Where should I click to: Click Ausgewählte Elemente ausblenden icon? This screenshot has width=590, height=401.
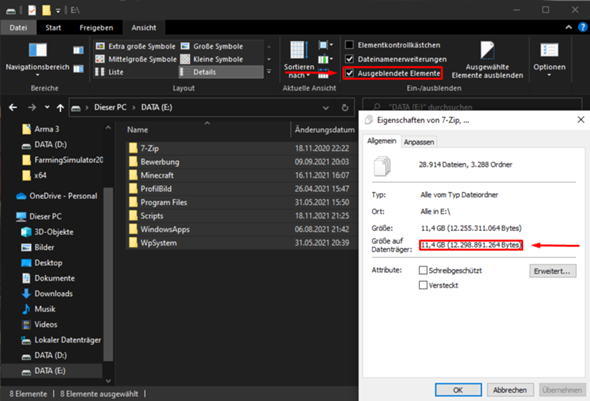[487, 50]
